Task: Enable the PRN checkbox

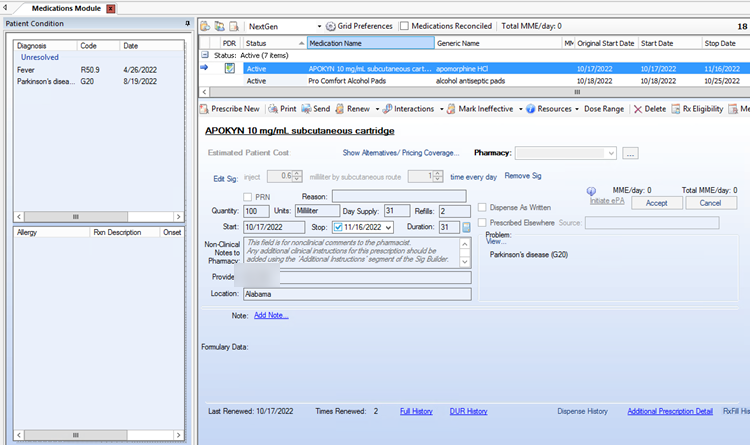Action: click(247, 197)
